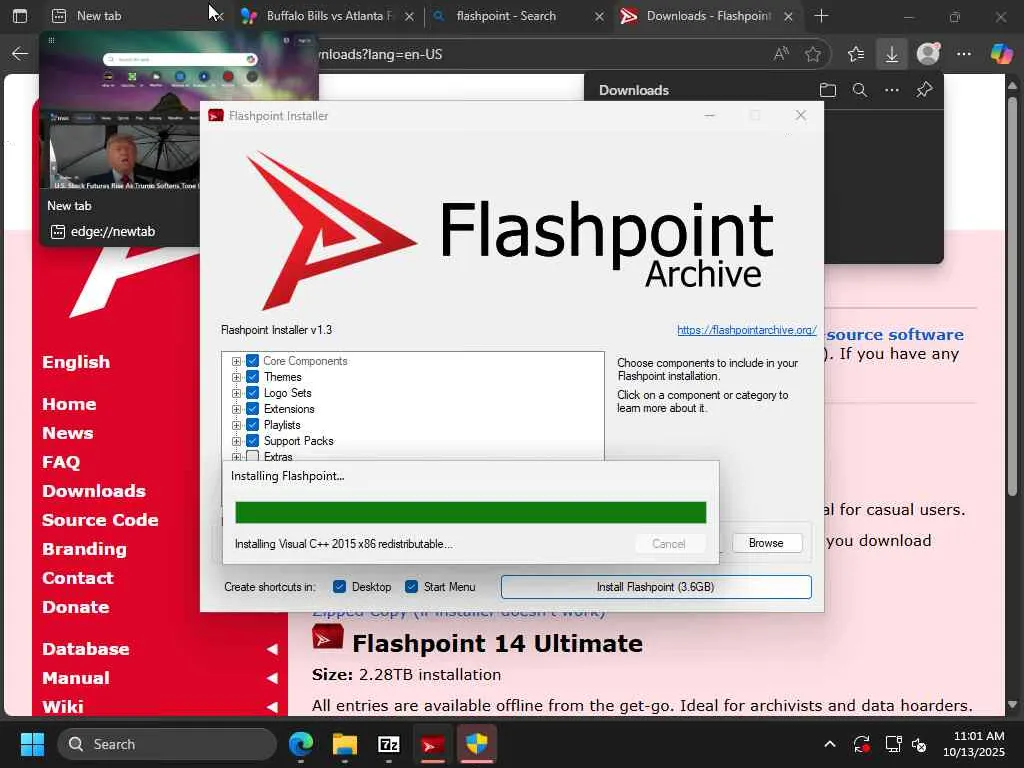Viewport: 1024px width, 768px height.
Task: Open News in the website sidebar
Action: click(x=68, y=433)
